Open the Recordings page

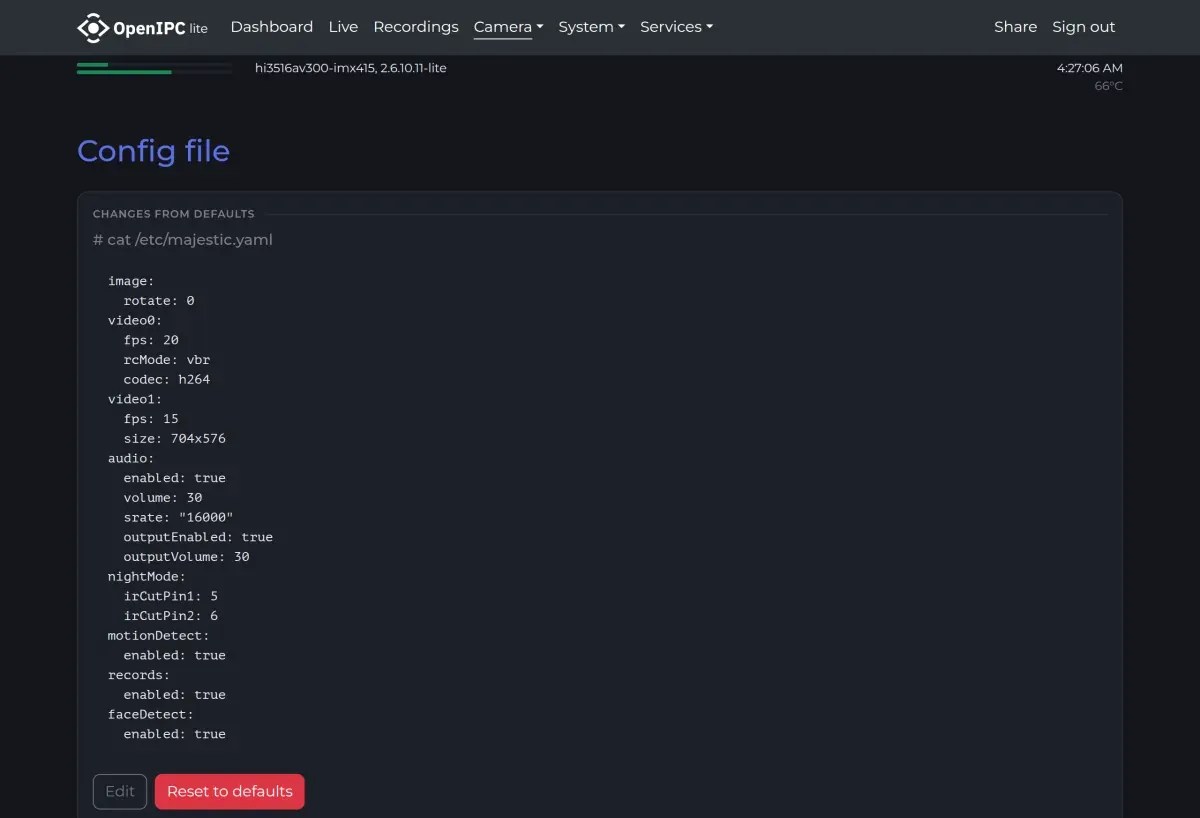(416, 27)
